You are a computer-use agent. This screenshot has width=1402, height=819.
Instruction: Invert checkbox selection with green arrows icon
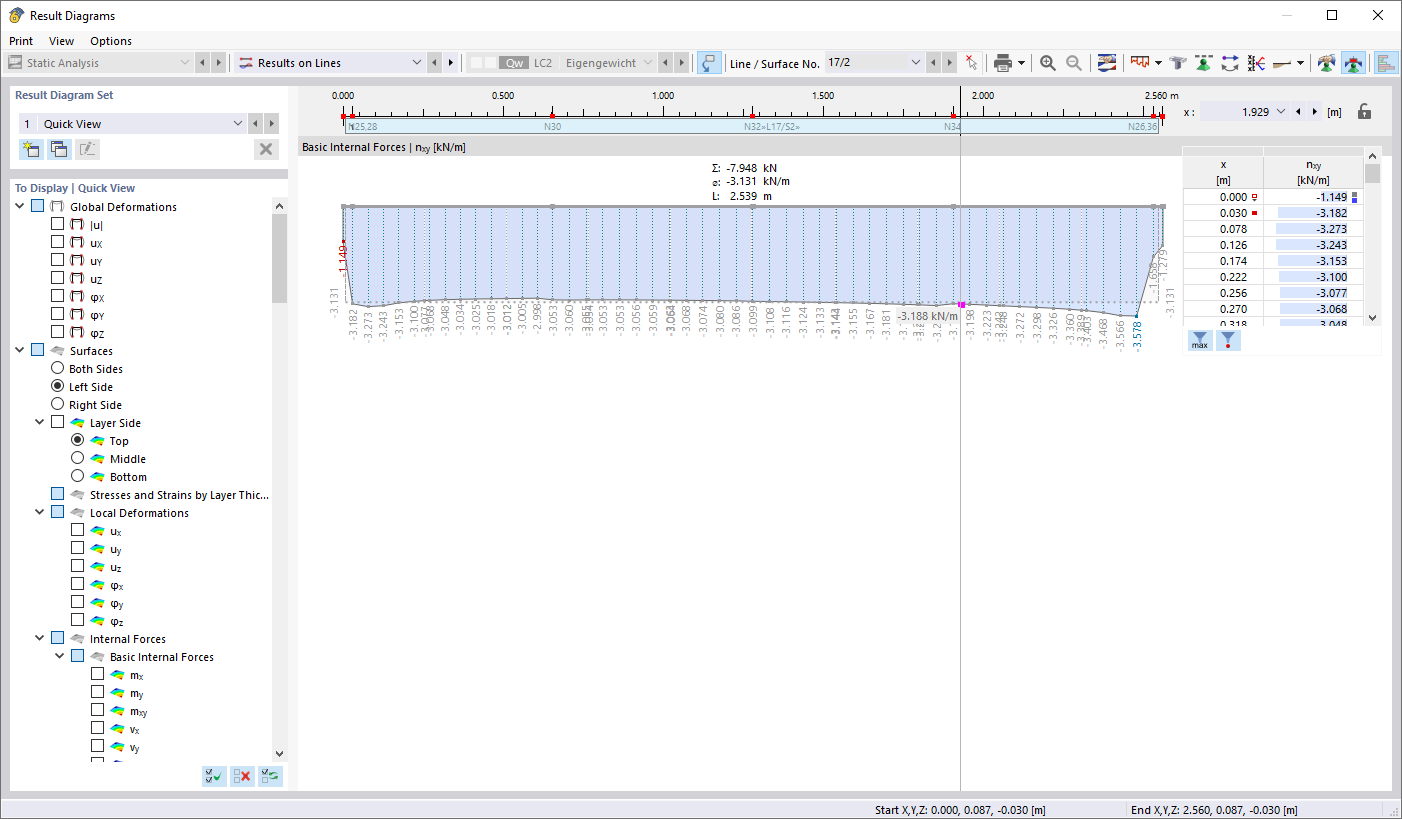point(269,776)
